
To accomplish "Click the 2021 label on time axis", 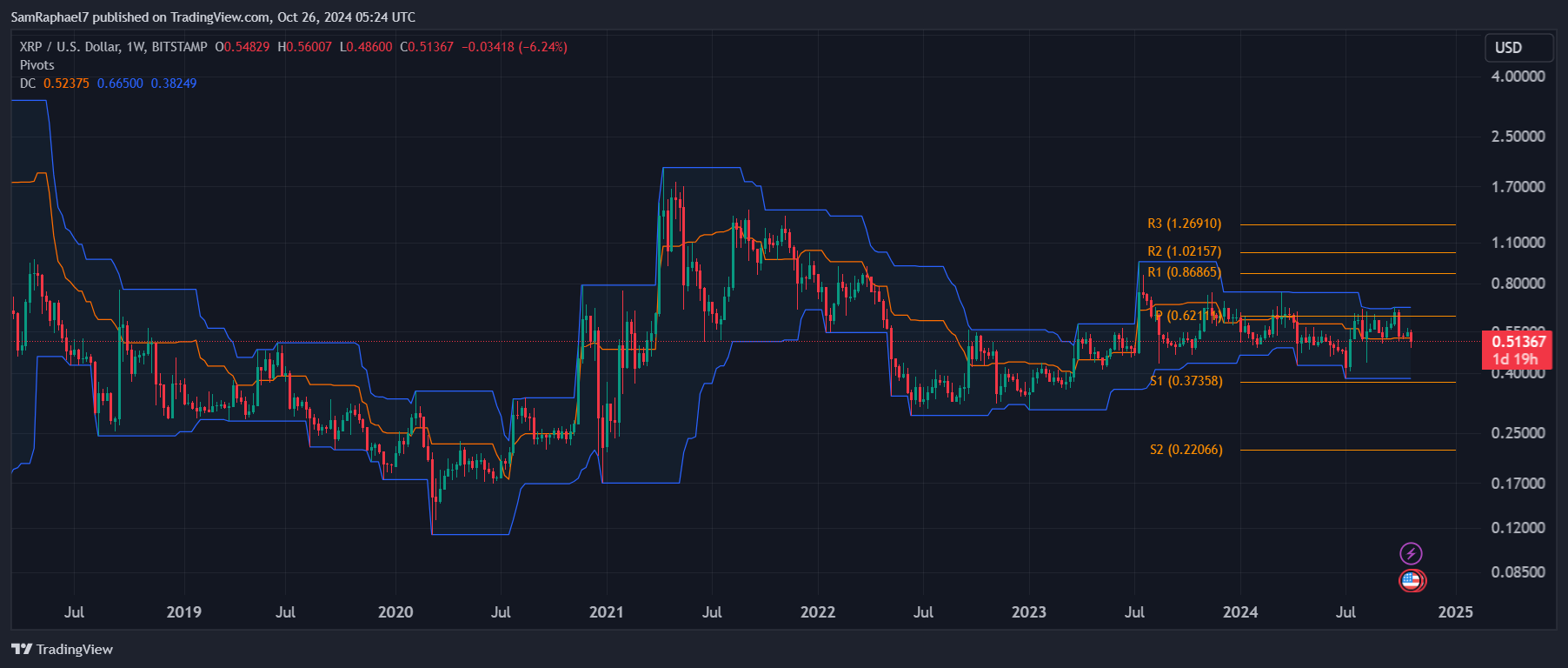I will coord(606,612).
